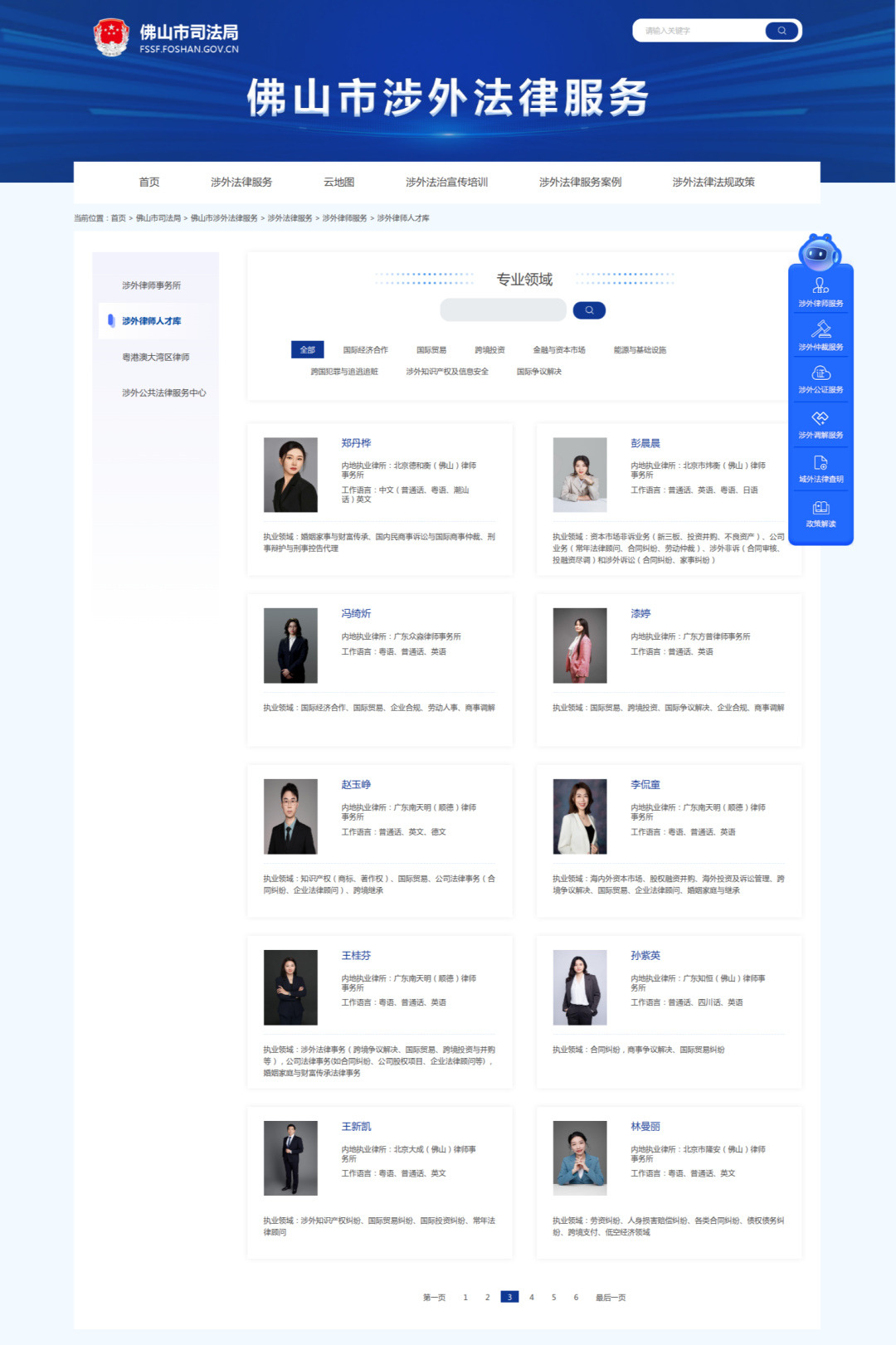Click the robot assistant icon
The image size is (896, 1345).
point(820,251)
